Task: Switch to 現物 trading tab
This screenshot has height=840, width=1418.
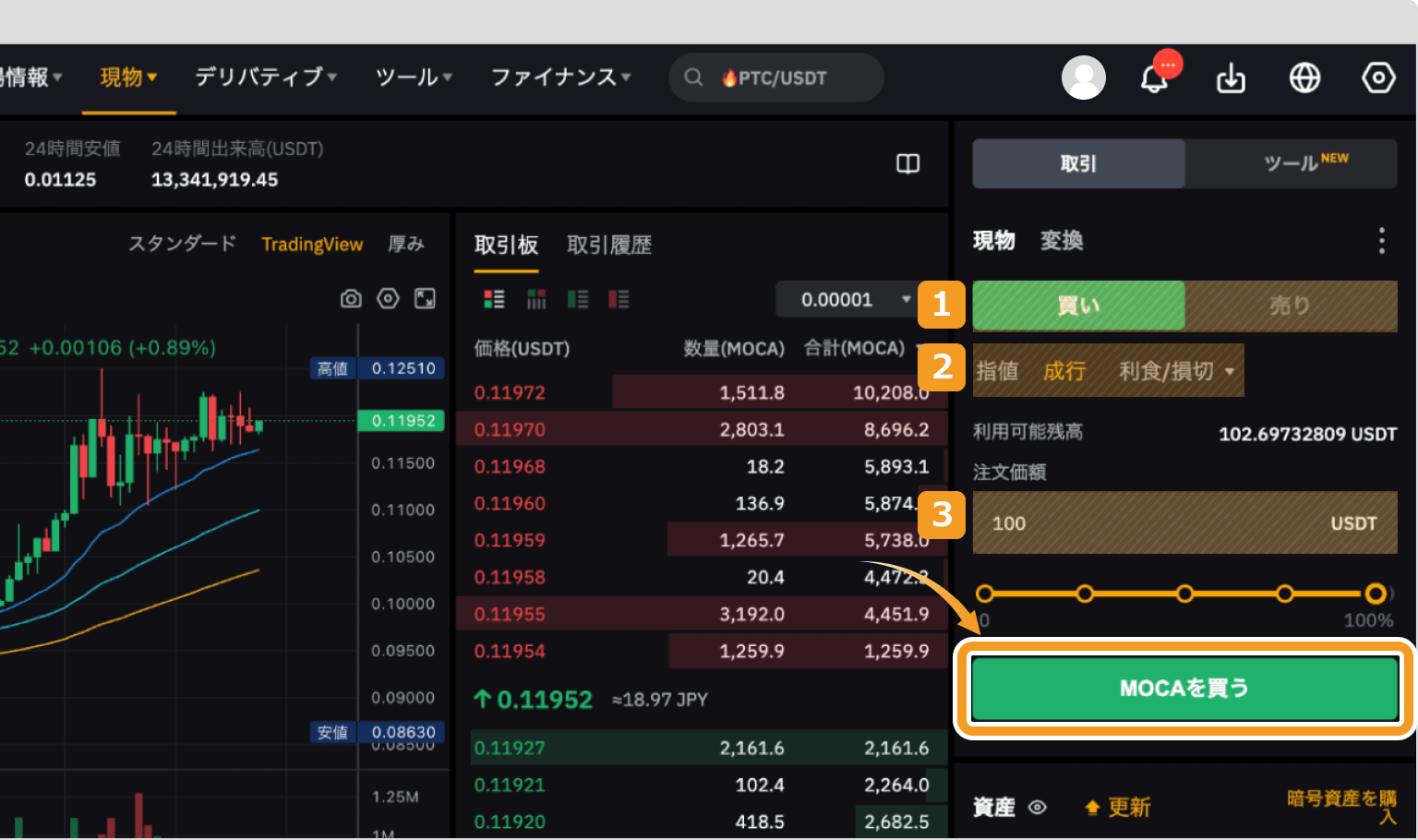Action: point(994,241)
